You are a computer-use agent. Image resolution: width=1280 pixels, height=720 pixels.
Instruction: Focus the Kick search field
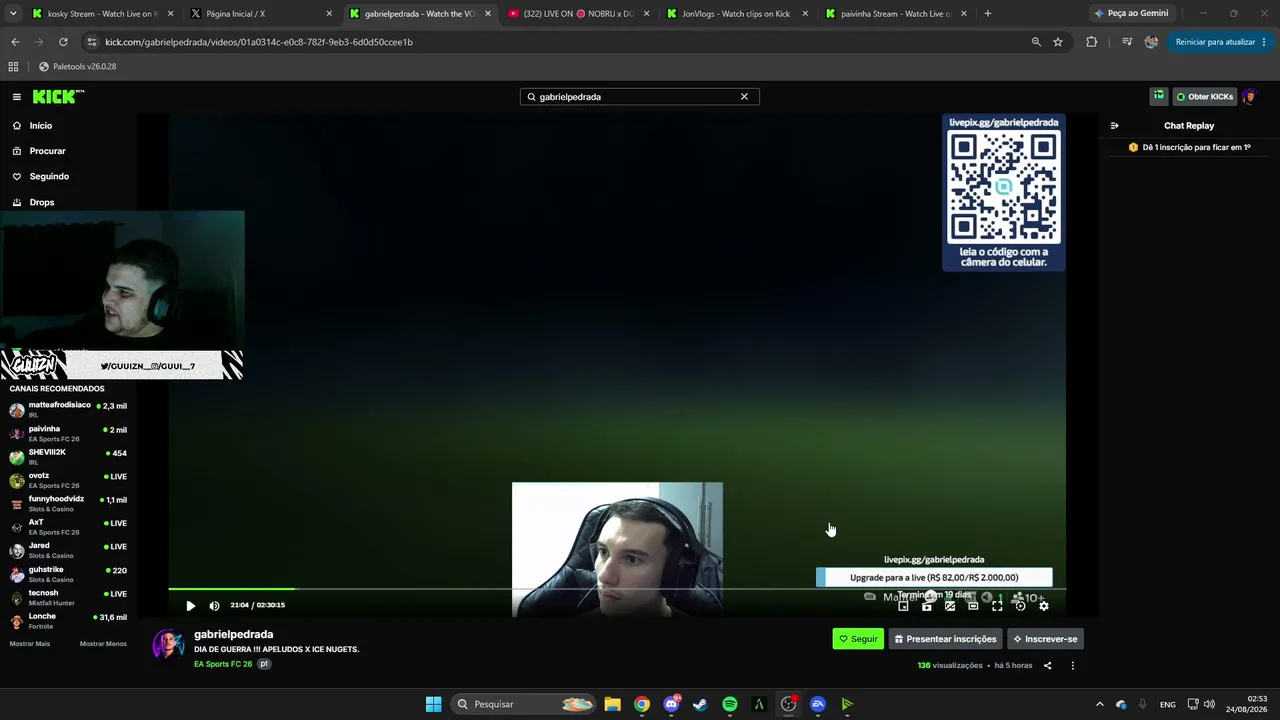(640, 97)
